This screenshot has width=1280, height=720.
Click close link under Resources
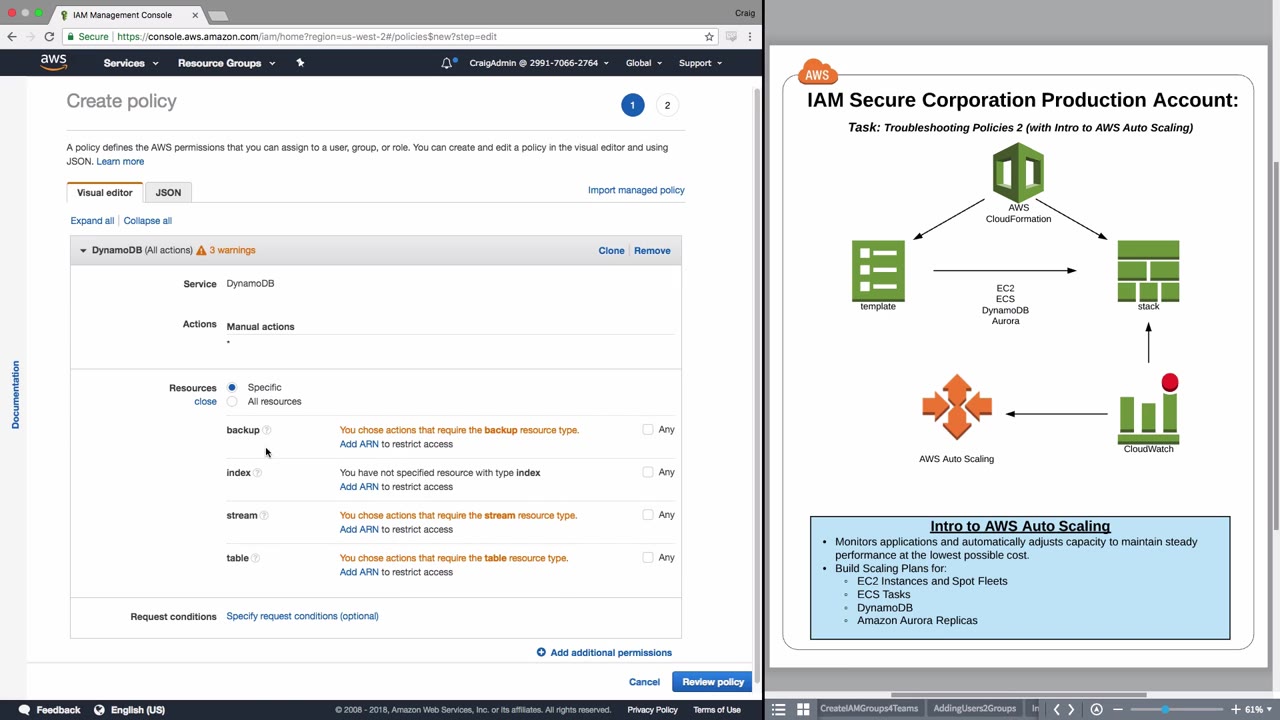pos(205,402)
